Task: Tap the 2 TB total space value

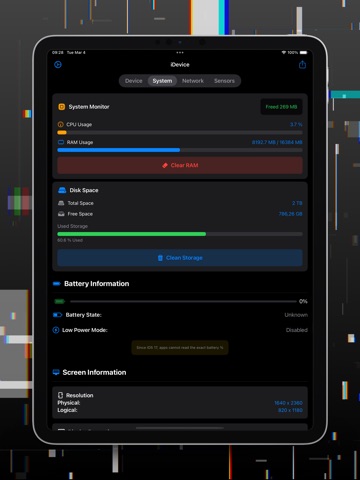Action: coord(297,203)
